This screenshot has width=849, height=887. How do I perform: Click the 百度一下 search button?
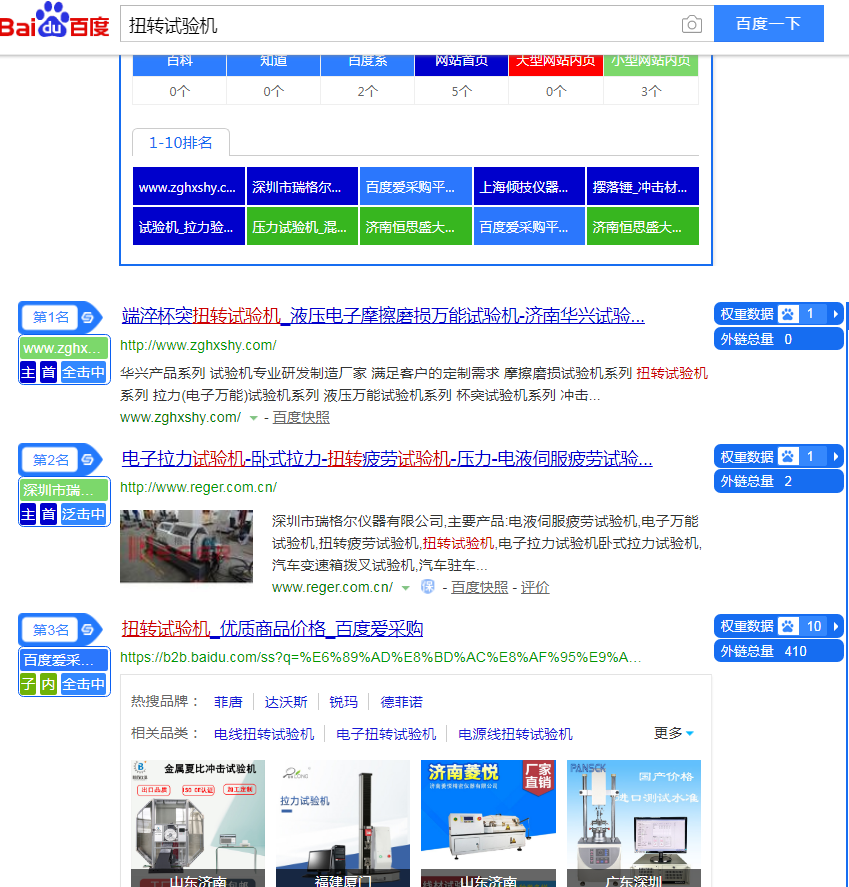pos(769,24)
